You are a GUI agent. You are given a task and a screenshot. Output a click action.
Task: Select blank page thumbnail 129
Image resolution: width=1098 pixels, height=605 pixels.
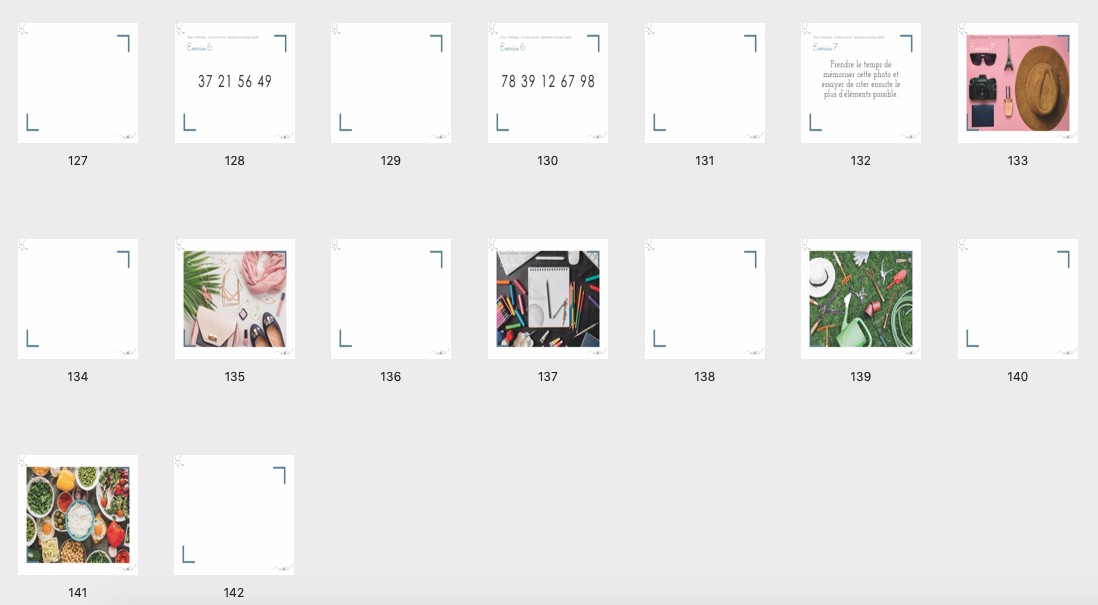pyautogui.click(x=391, y=83)
